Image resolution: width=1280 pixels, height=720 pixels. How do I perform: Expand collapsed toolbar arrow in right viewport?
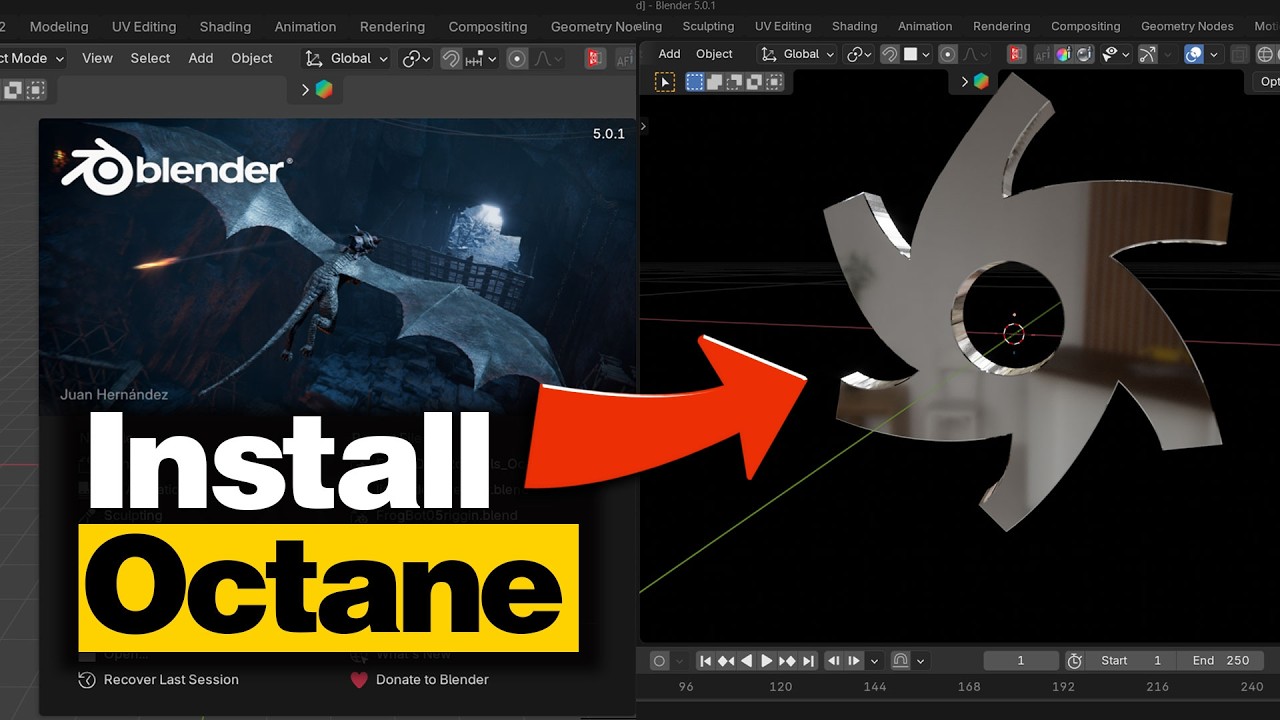click(x=643, y=126)
